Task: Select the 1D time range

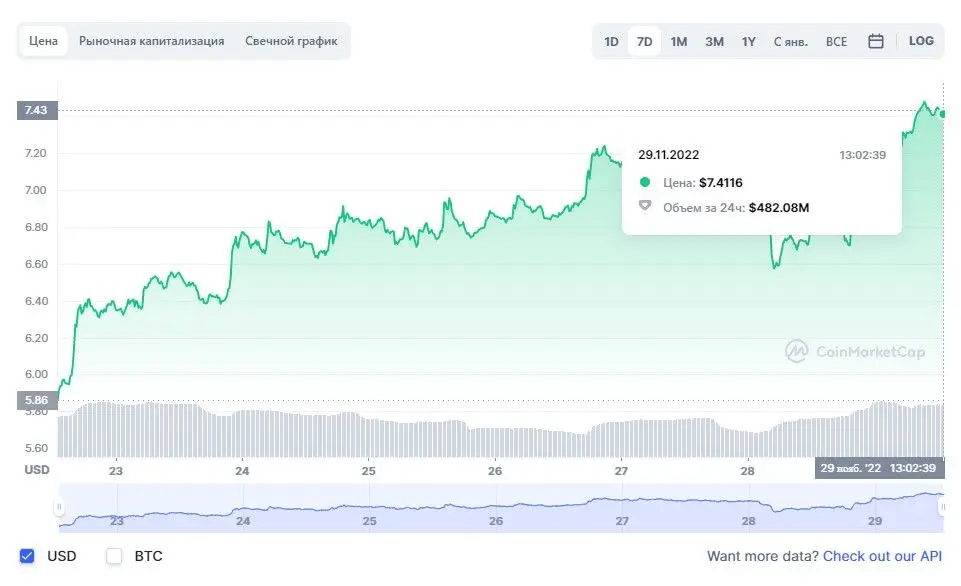Action: point(611,41)
